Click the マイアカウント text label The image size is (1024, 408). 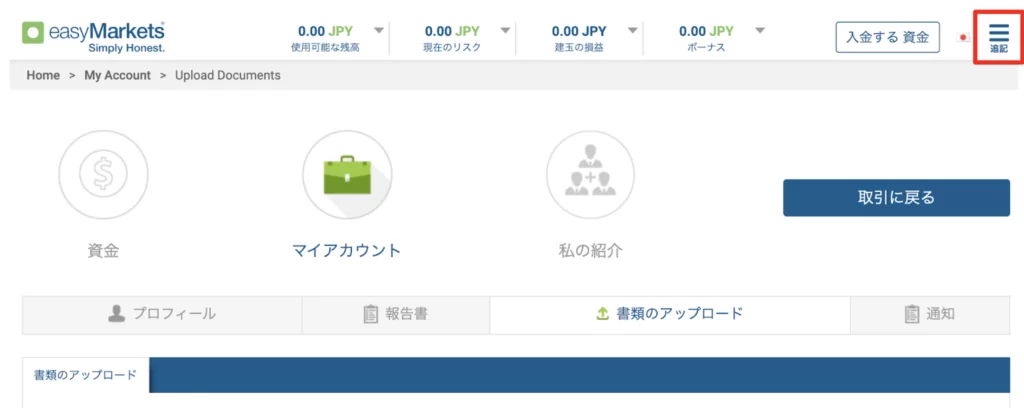(x=346, y=251)
